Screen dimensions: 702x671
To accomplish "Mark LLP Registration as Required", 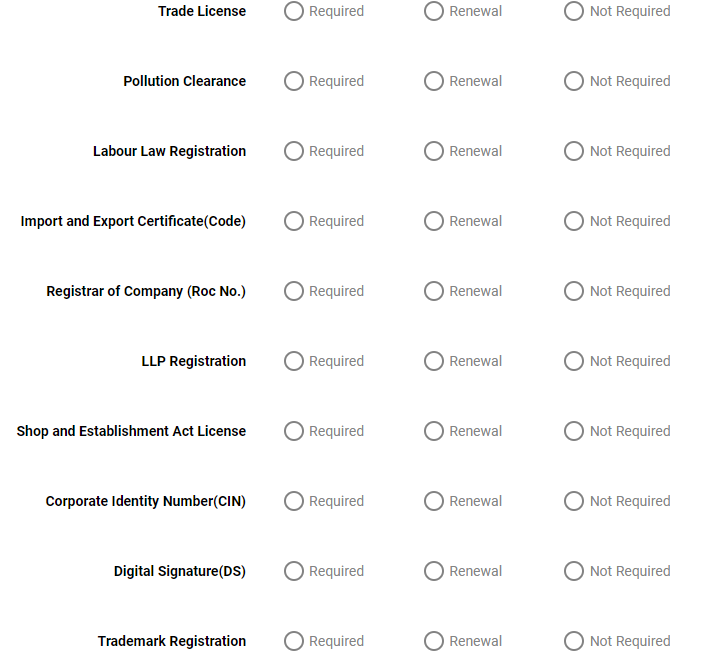I will click(294, 361).
